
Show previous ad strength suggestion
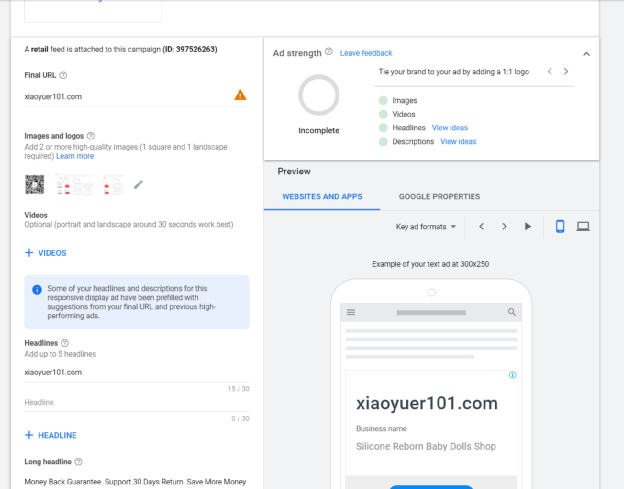[x=548, y=72]
